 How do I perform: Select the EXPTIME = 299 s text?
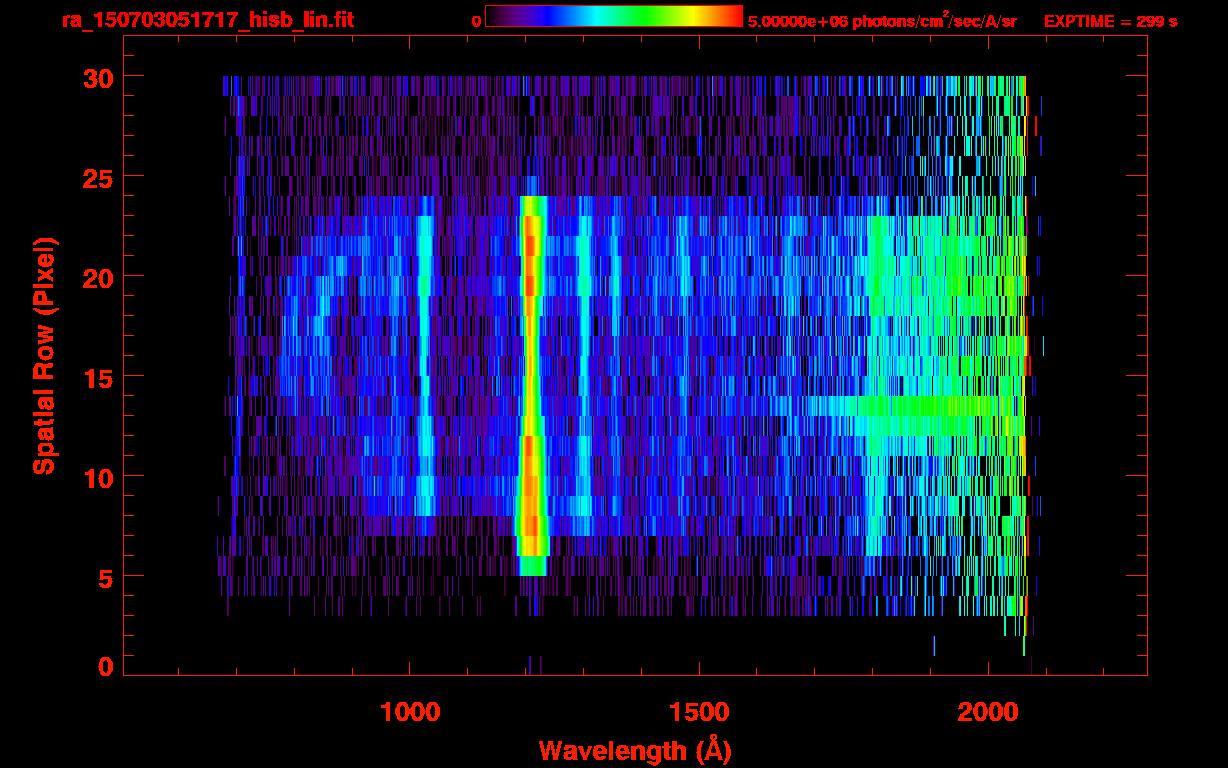point(1110,21)
